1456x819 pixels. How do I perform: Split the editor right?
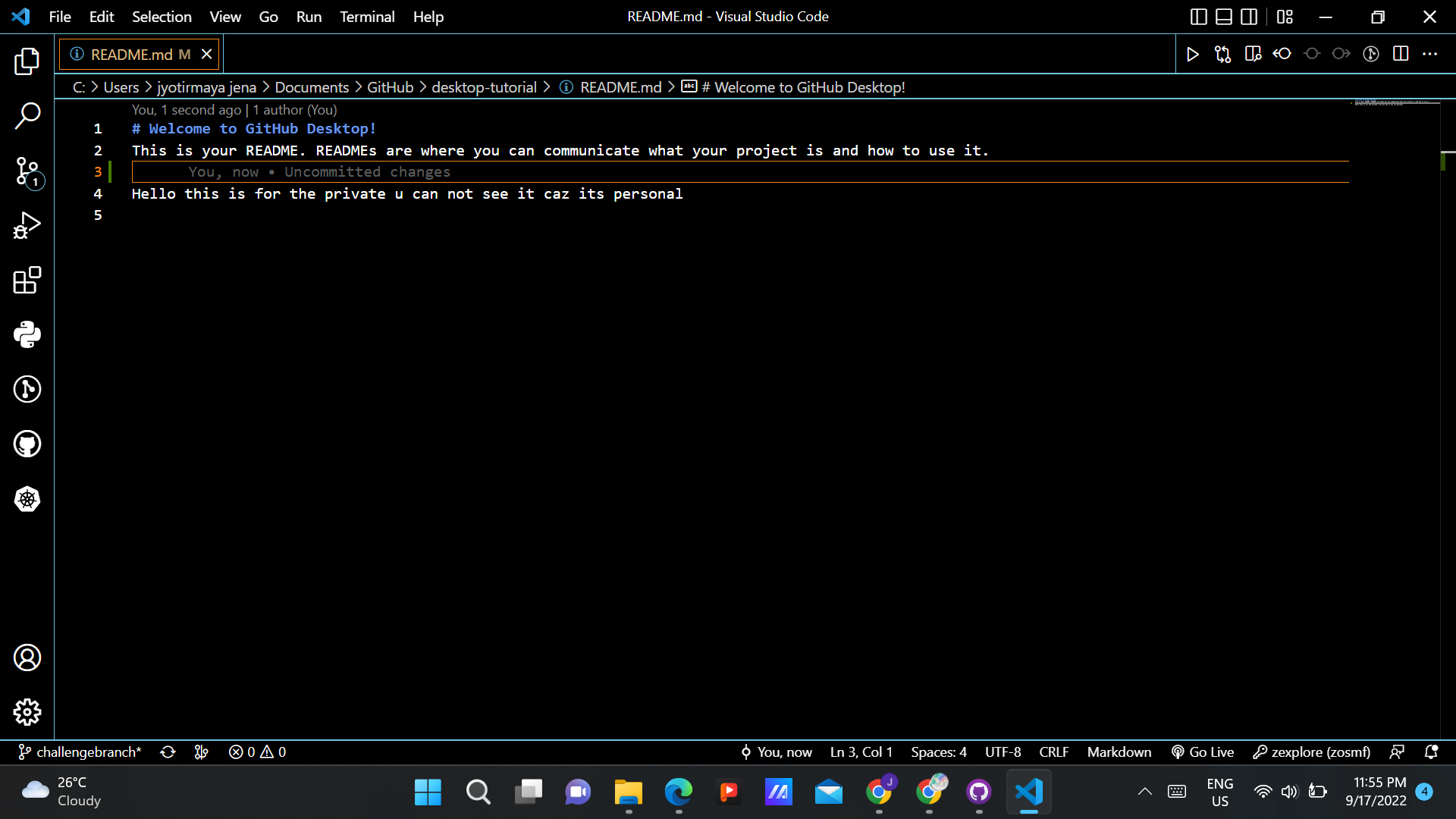point(1401,54)
